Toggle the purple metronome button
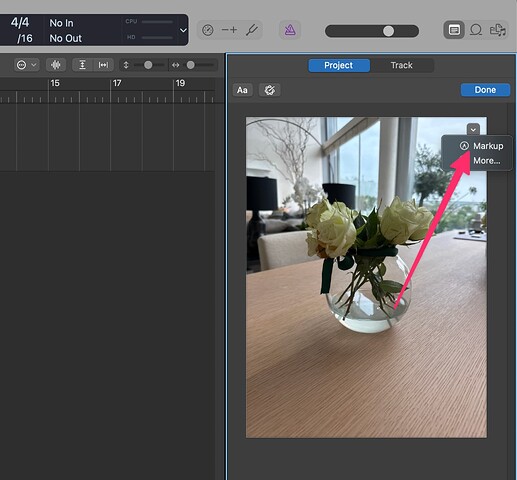Viewport: 517px width, 480px height. pos(290,30)
